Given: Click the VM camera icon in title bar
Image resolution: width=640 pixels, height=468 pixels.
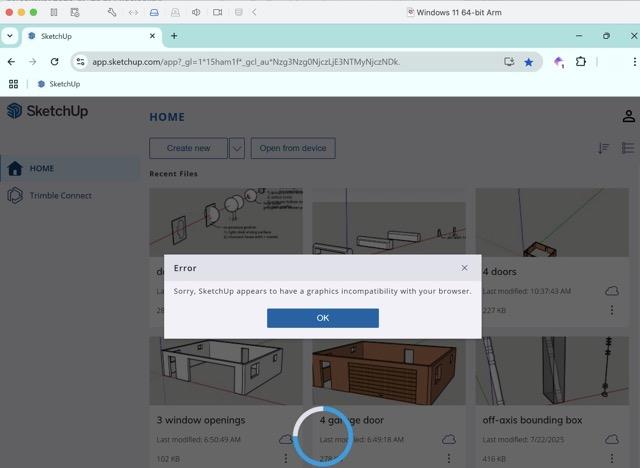Looking at the screenshot, I should pyautogui.click(x=218, y=12).
